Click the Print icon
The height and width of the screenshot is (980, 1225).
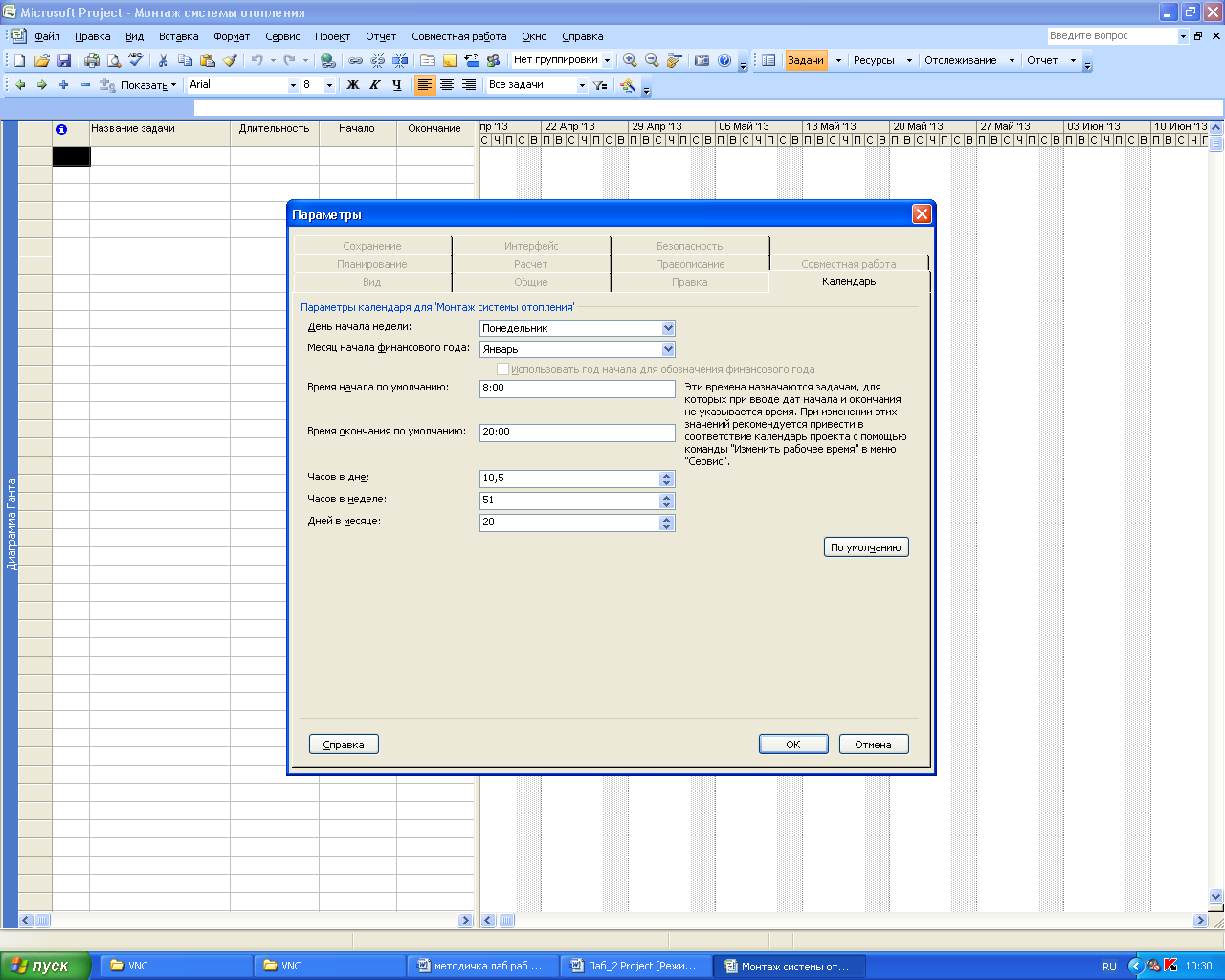click(x=92, y=60)
